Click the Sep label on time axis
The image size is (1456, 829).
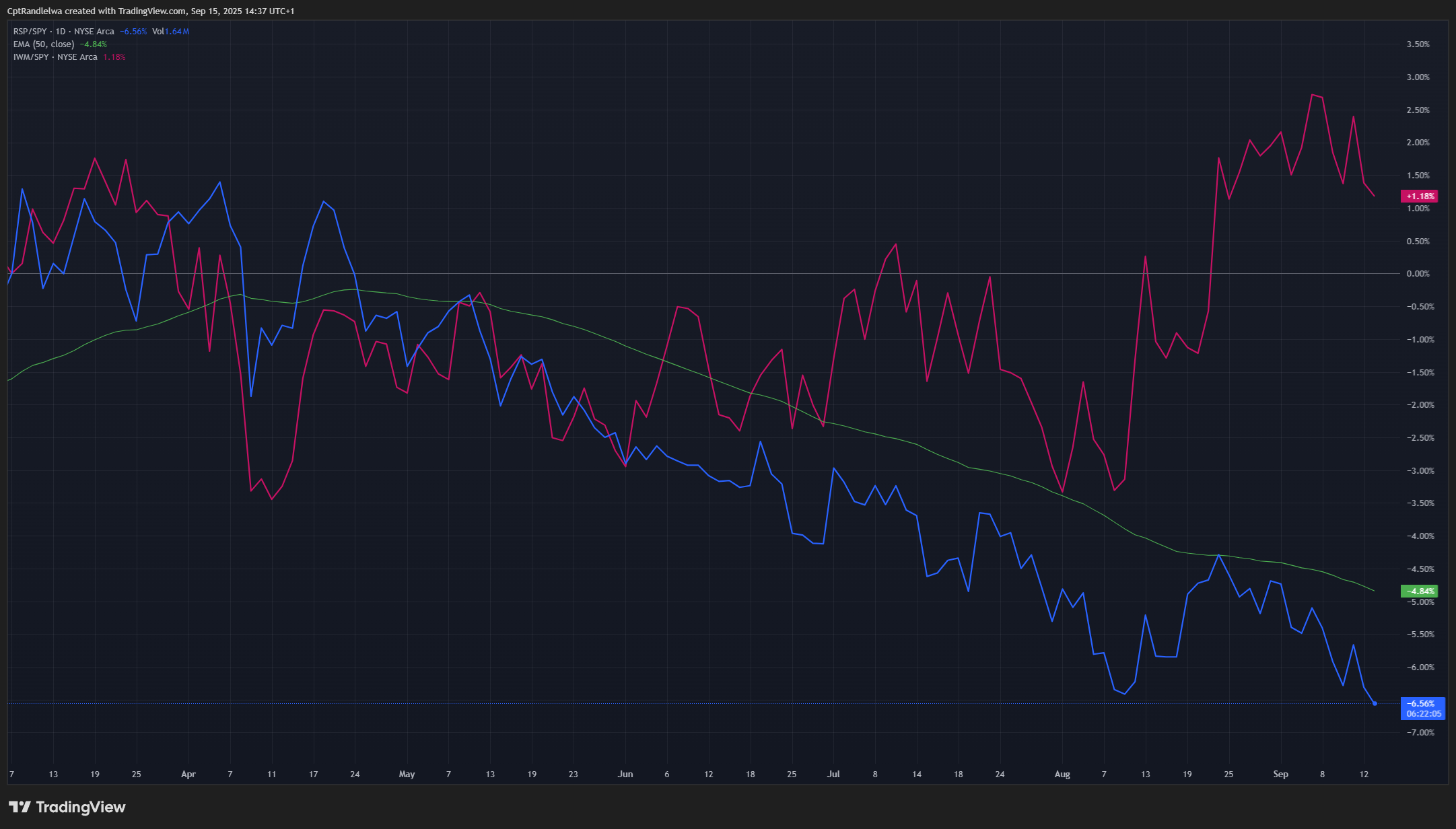pos(1280,774)
